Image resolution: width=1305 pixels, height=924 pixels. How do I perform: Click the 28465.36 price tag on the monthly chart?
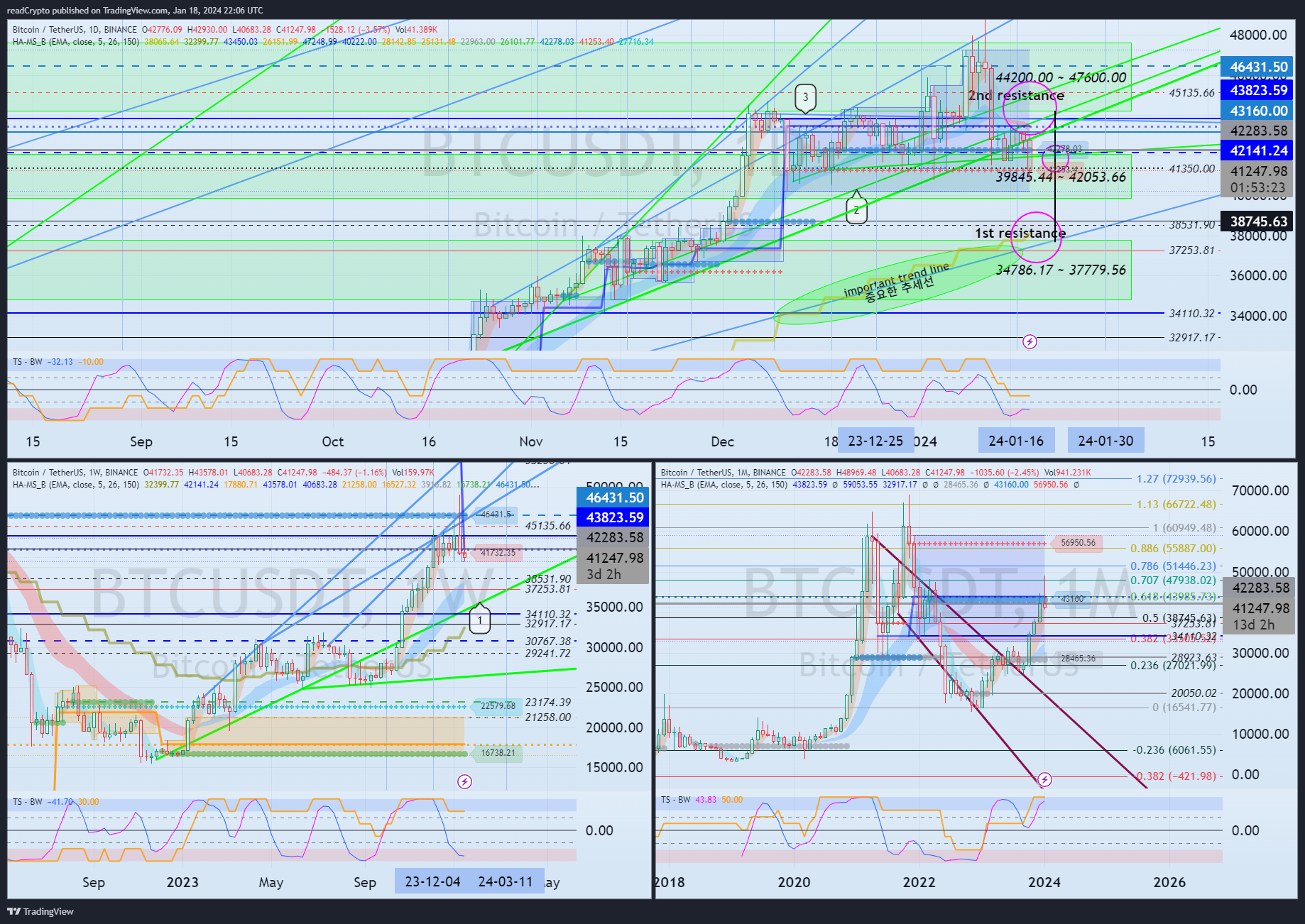coord(1078,659)
